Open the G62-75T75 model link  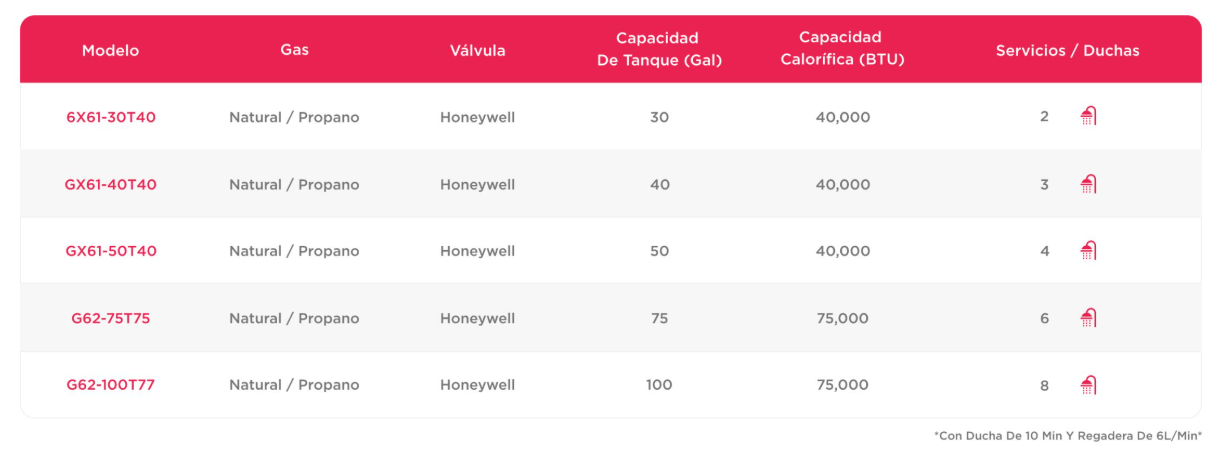[x=111, y=318]
